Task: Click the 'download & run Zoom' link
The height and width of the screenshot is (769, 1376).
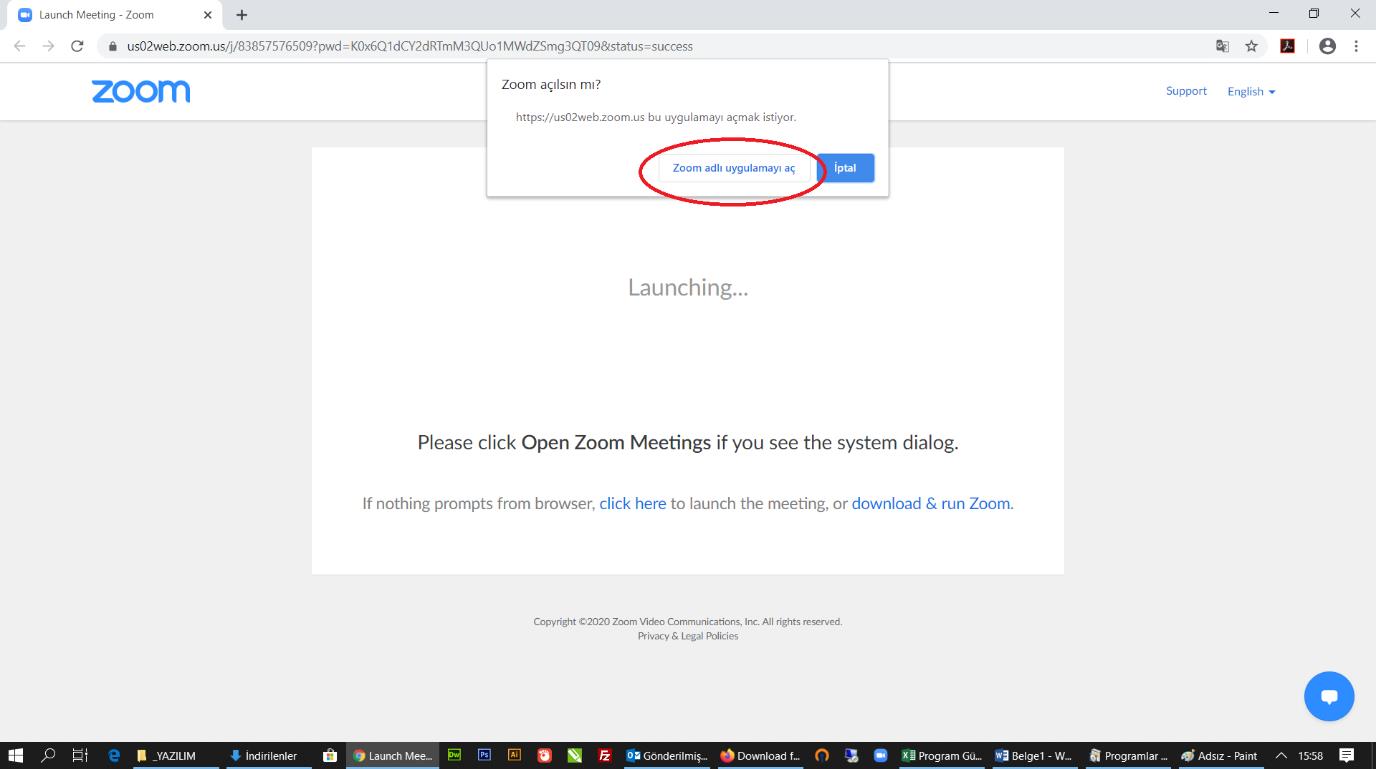Action: click(x=931, y=503)
